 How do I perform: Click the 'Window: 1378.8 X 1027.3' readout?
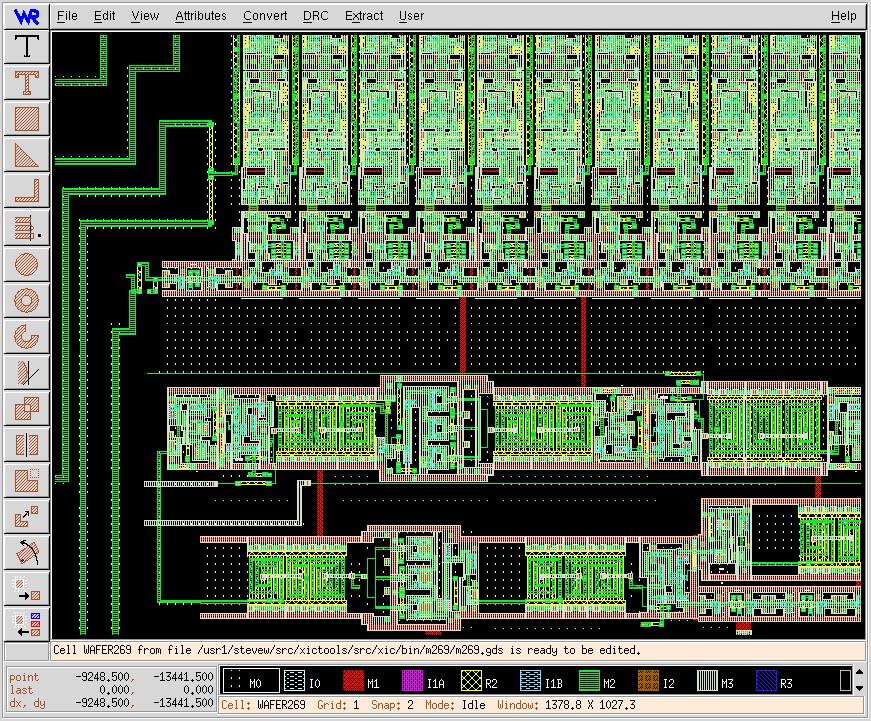(566, 705)
